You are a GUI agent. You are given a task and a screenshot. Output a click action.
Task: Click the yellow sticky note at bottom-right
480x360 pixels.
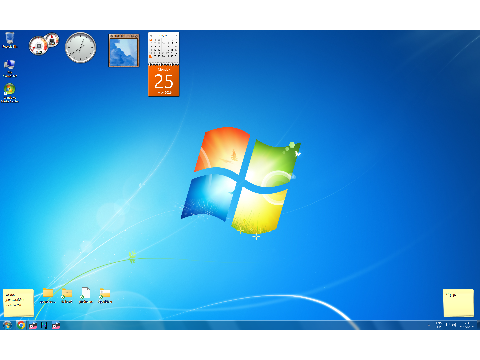click(458, 303)
